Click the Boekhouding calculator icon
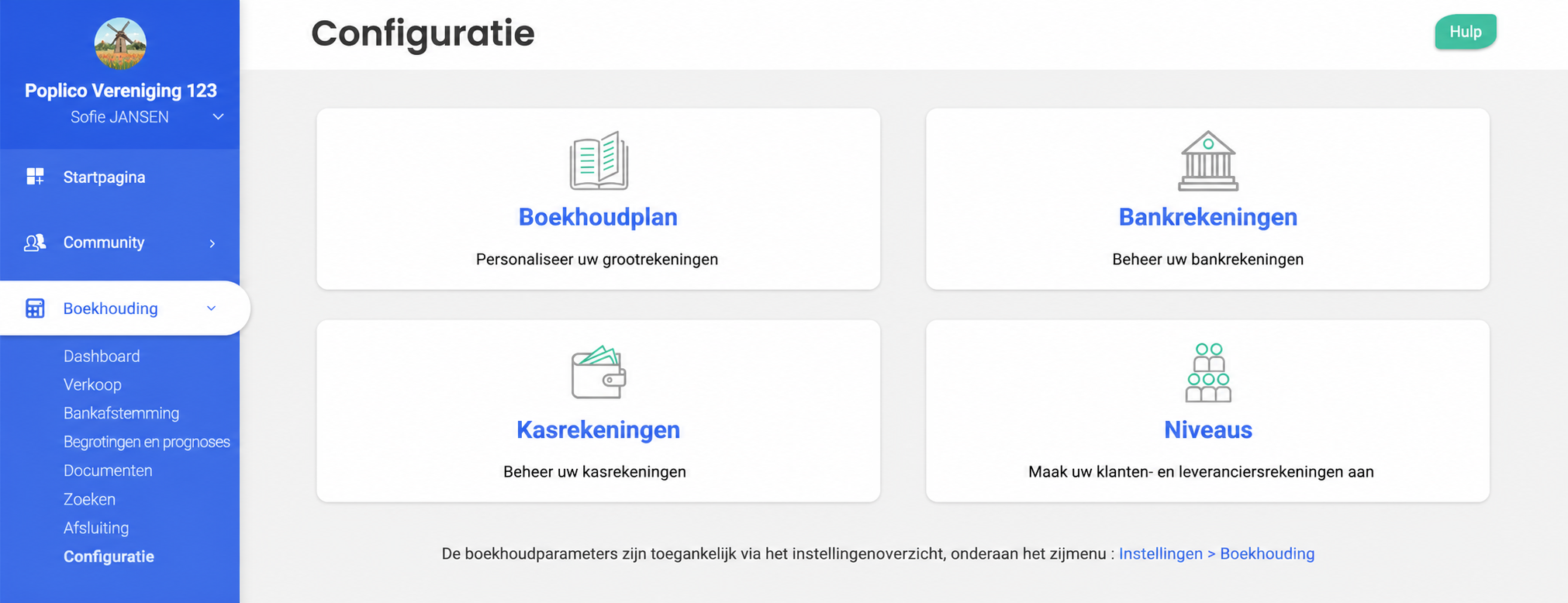 (35, 308)
